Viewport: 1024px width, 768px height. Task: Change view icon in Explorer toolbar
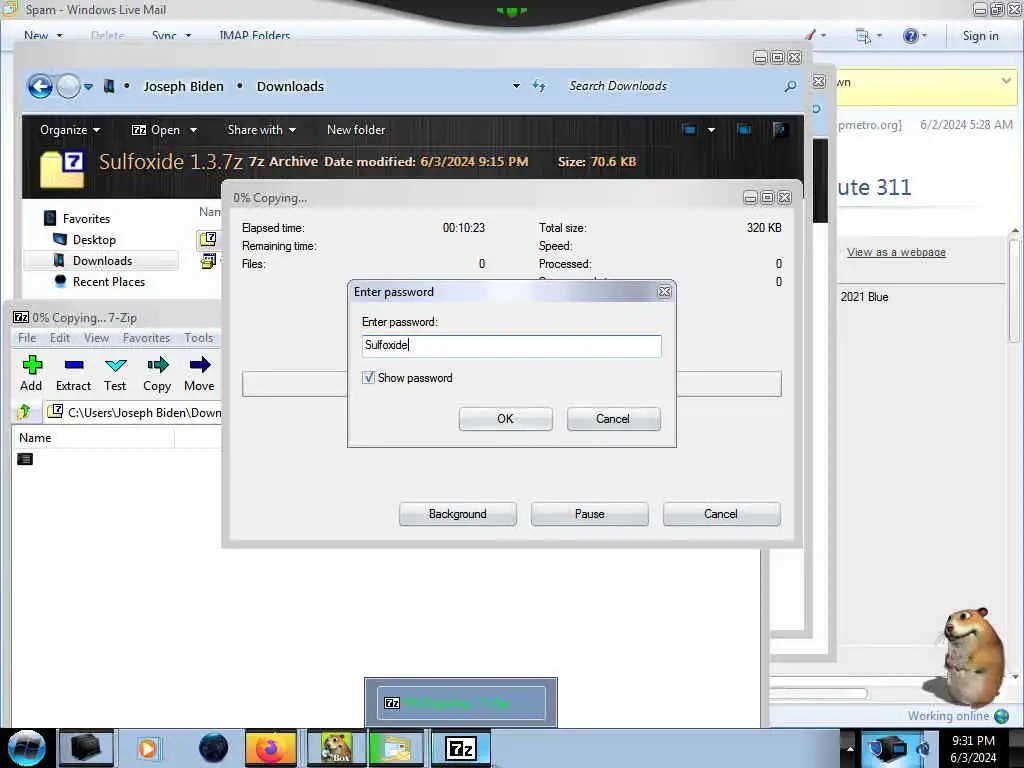click(690, 129)
